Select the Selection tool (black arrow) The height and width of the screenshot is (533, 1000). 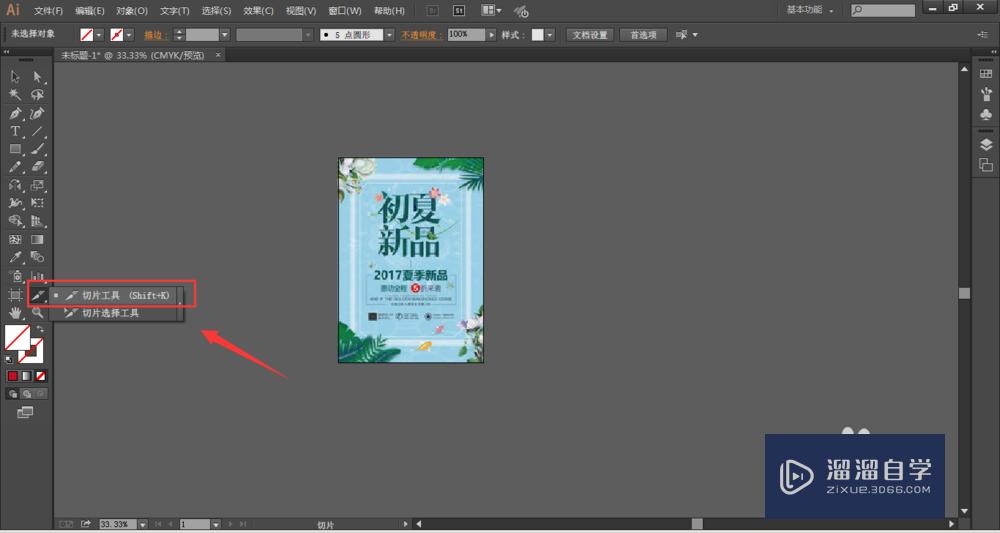15,77
